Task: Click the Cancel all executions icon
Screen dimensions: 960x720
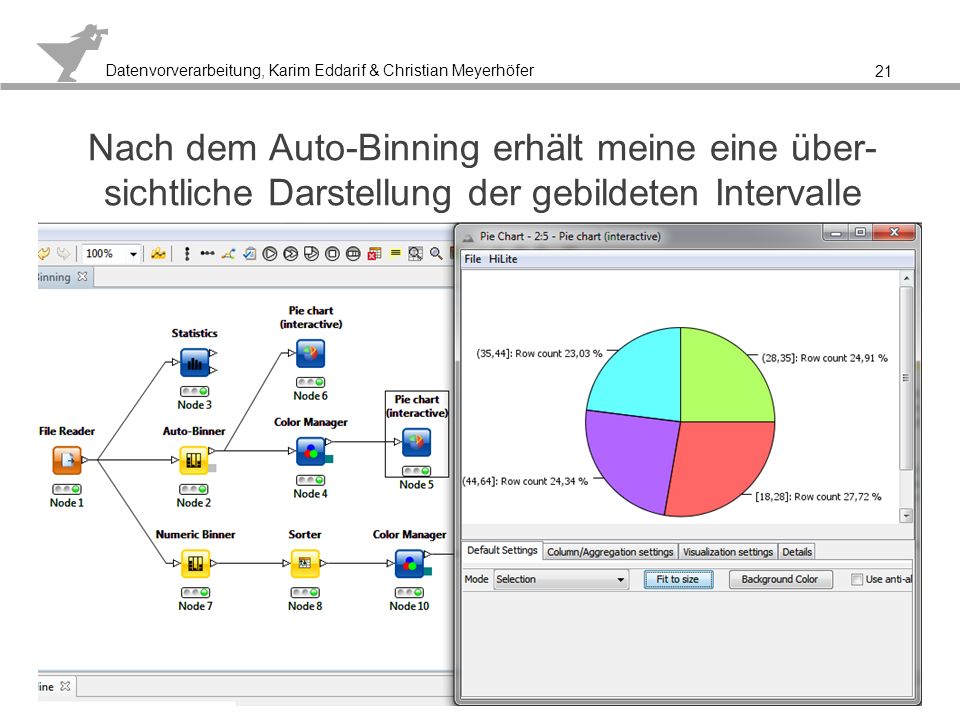Action: pos(353,253)
